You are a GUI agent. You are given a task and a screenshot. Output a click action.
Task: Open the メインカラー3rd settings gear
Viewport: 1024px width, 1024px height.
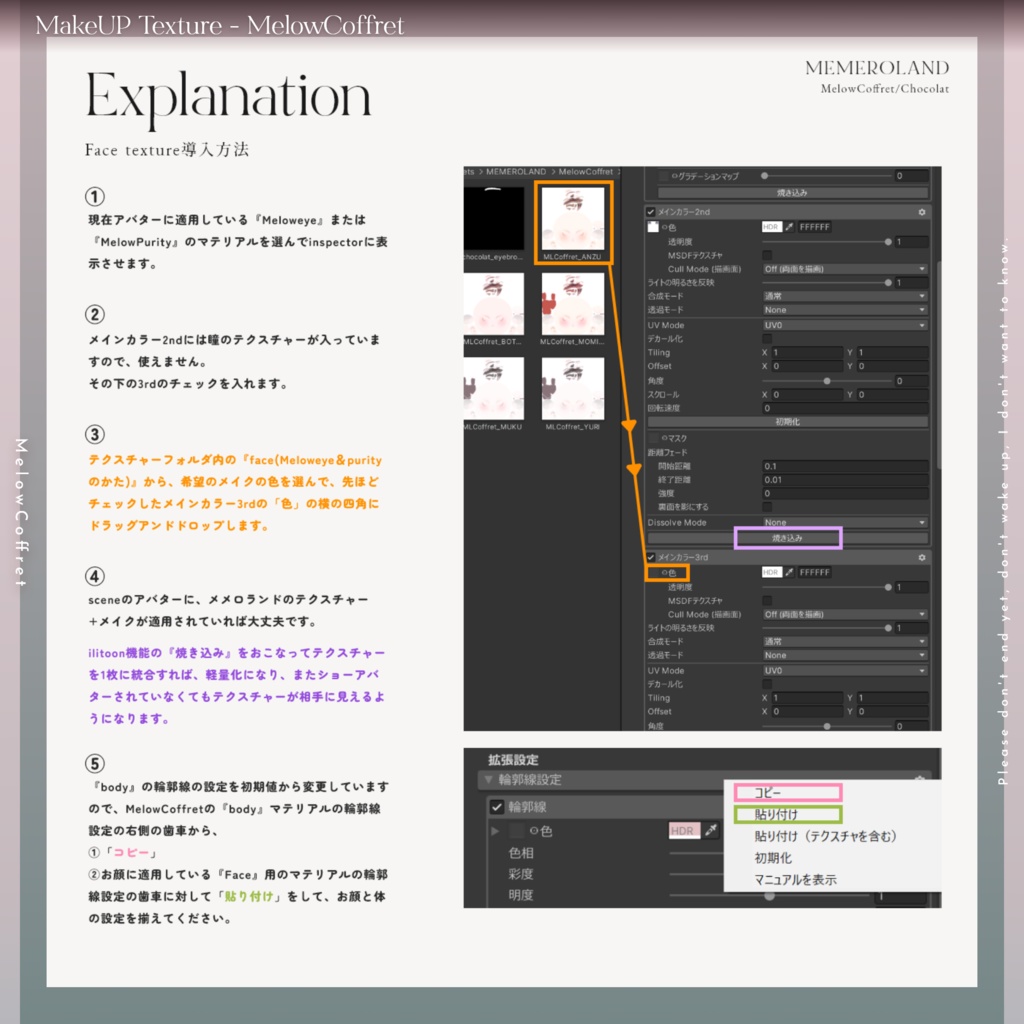922,556
